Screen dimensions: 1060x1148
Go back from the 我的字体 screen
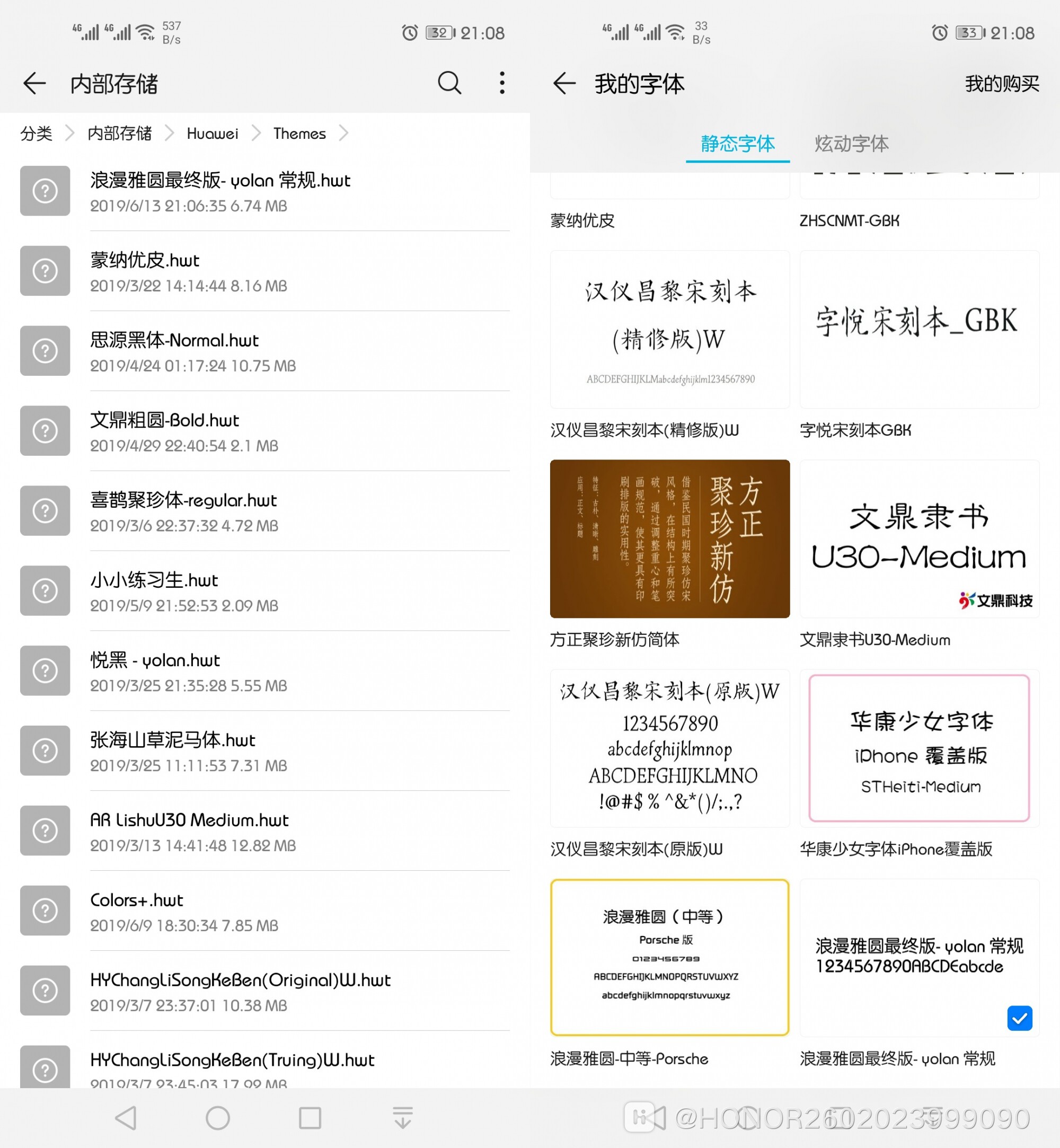564,83
